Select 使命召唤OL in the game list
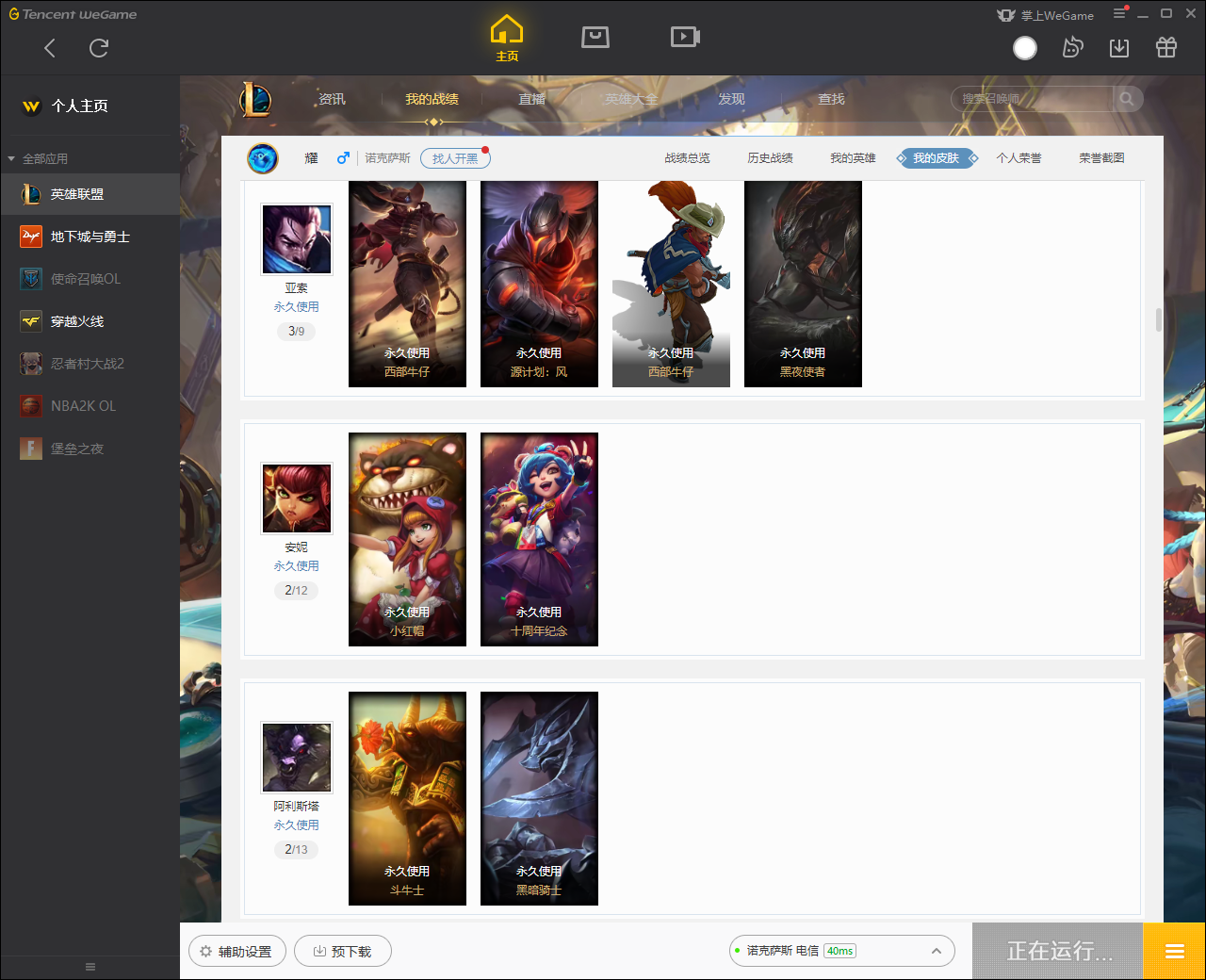Image resolution: width=1206 pixels, height=980 pixels. (90, 279)
